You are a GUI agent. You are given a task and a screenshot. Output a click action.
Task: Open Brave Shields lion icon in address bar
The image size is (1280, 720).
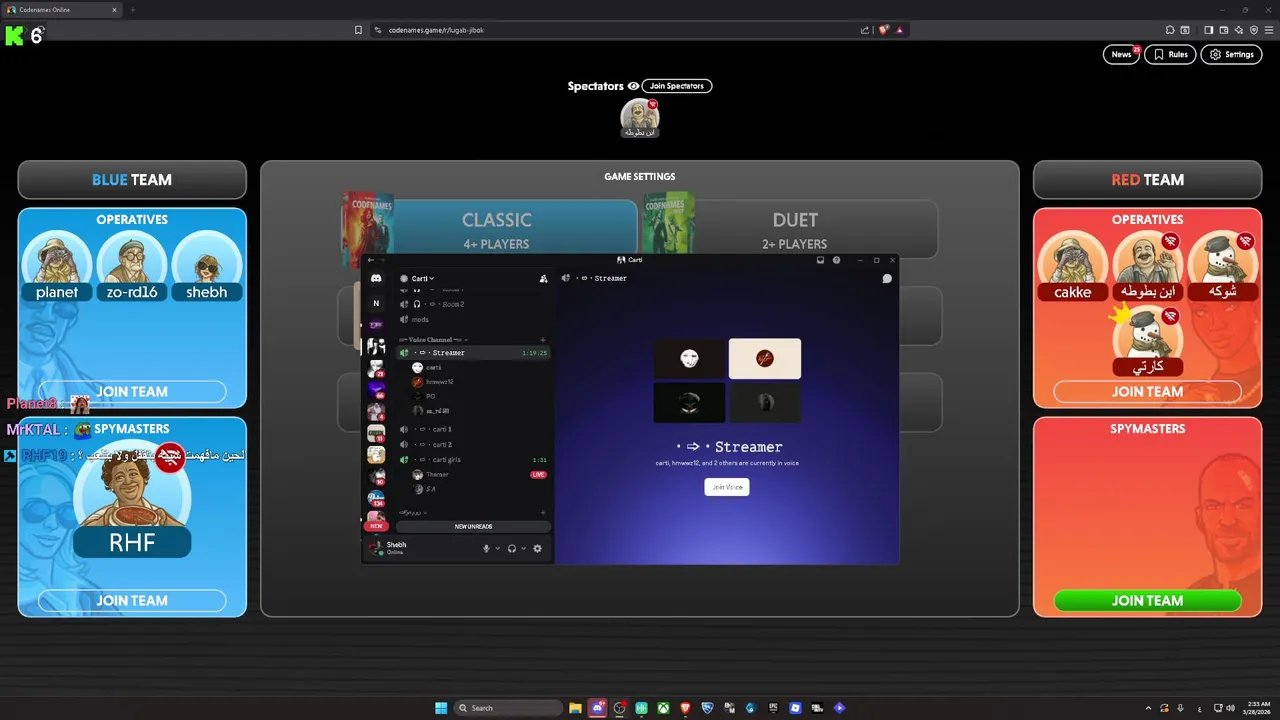coord(884,30)
